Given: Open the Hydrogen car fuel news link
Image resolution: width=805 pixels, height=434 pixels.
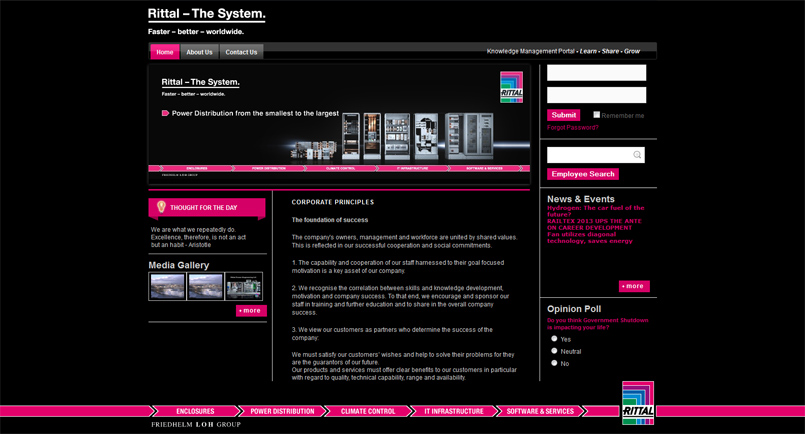Looking at the screenshot, I should pyautogui.click(x=596, y=211).
